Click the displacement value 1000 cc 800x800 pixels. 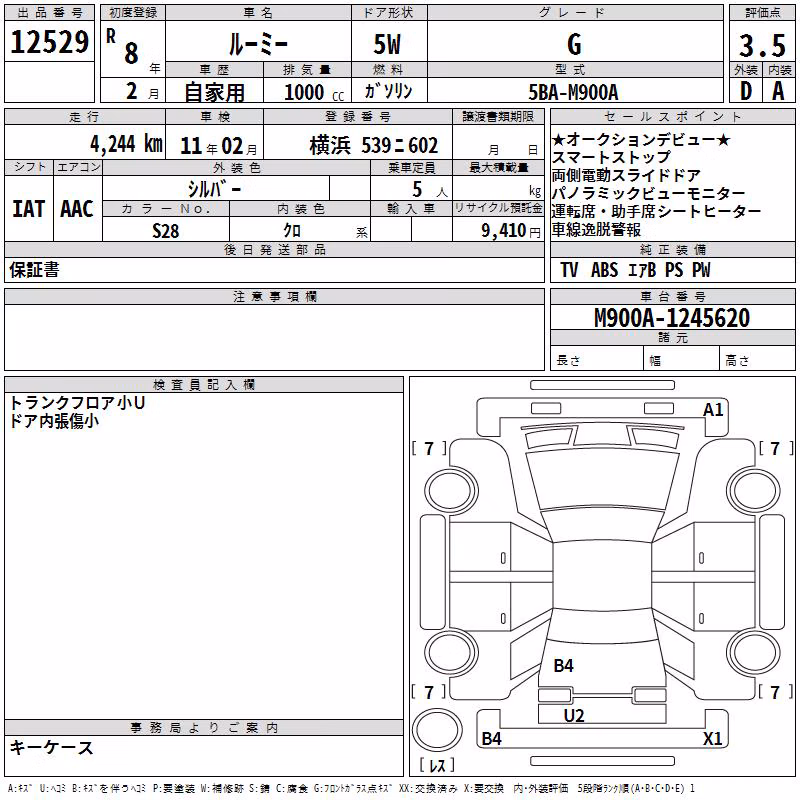pyautogui.click(x=314, y=92)
